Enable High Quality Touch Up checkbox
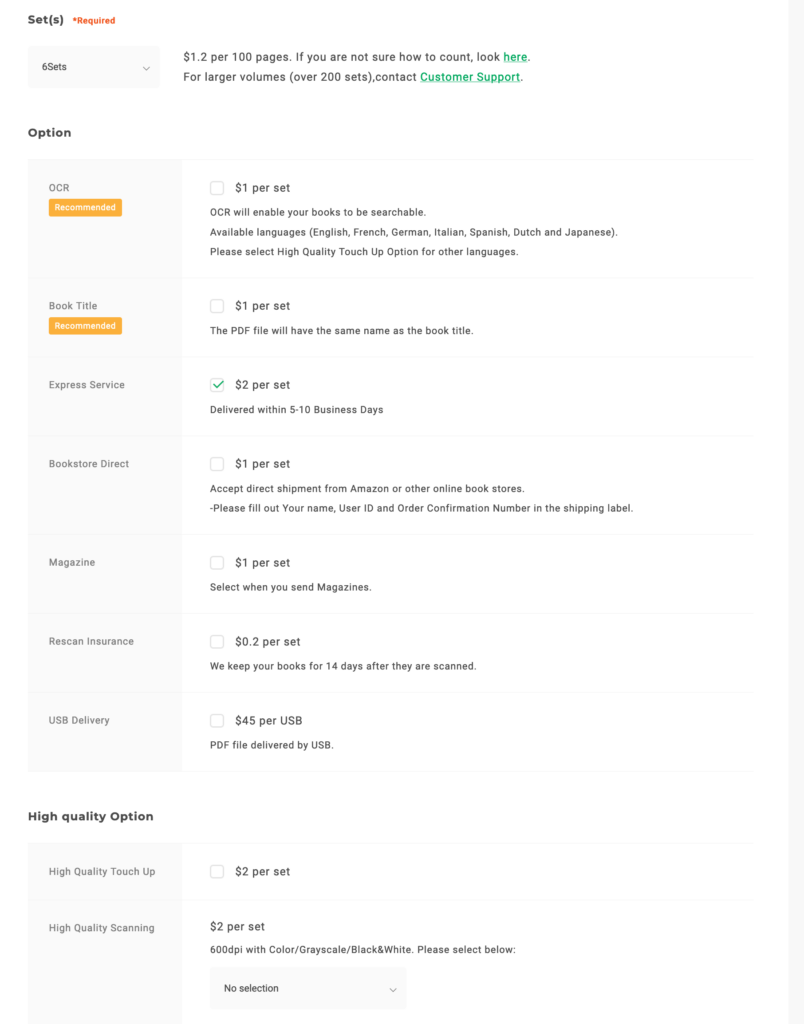Screen dimensions: 804x1024 click(217, 872)
